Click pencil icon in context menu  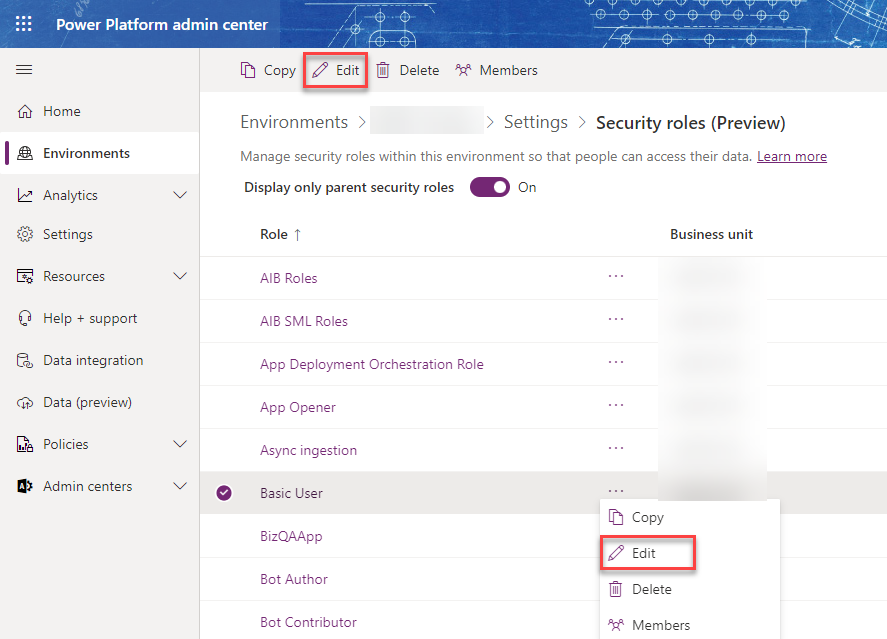(x=615, y=553)
